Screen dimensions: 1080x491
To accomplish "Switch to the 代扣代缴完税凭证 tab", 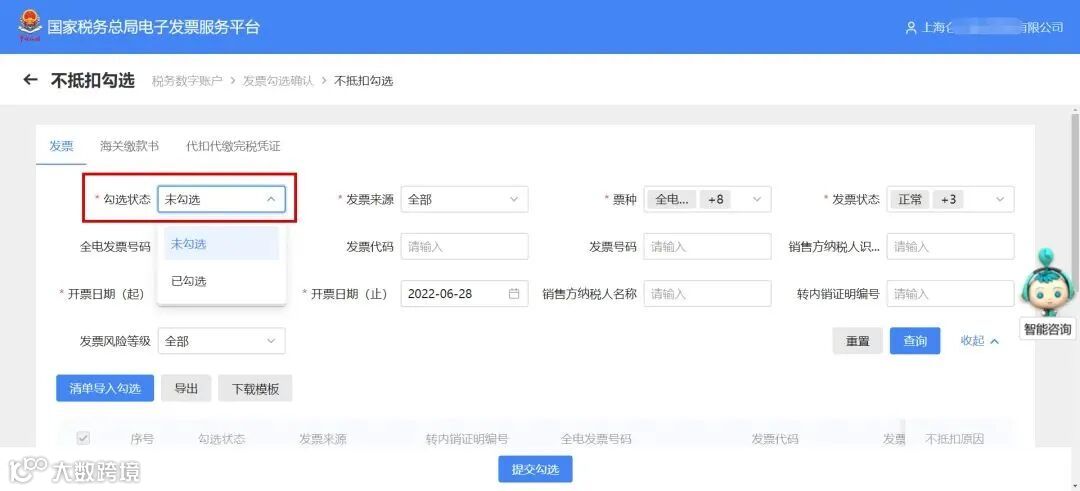I will pyautogui.click(x=233, y=146).
